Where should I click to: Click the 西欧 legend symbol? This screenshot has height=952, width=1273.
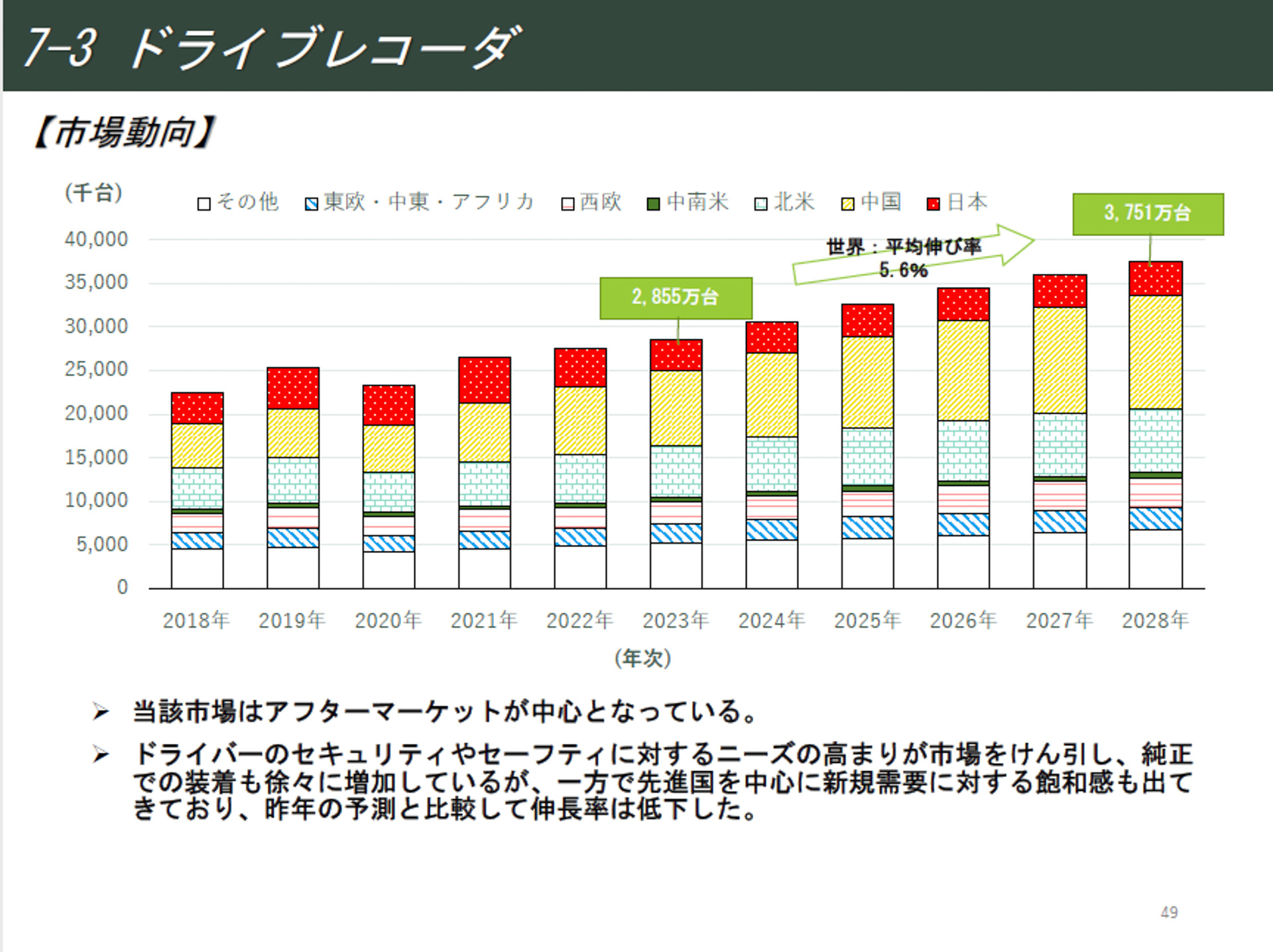(x=568, y=202)
